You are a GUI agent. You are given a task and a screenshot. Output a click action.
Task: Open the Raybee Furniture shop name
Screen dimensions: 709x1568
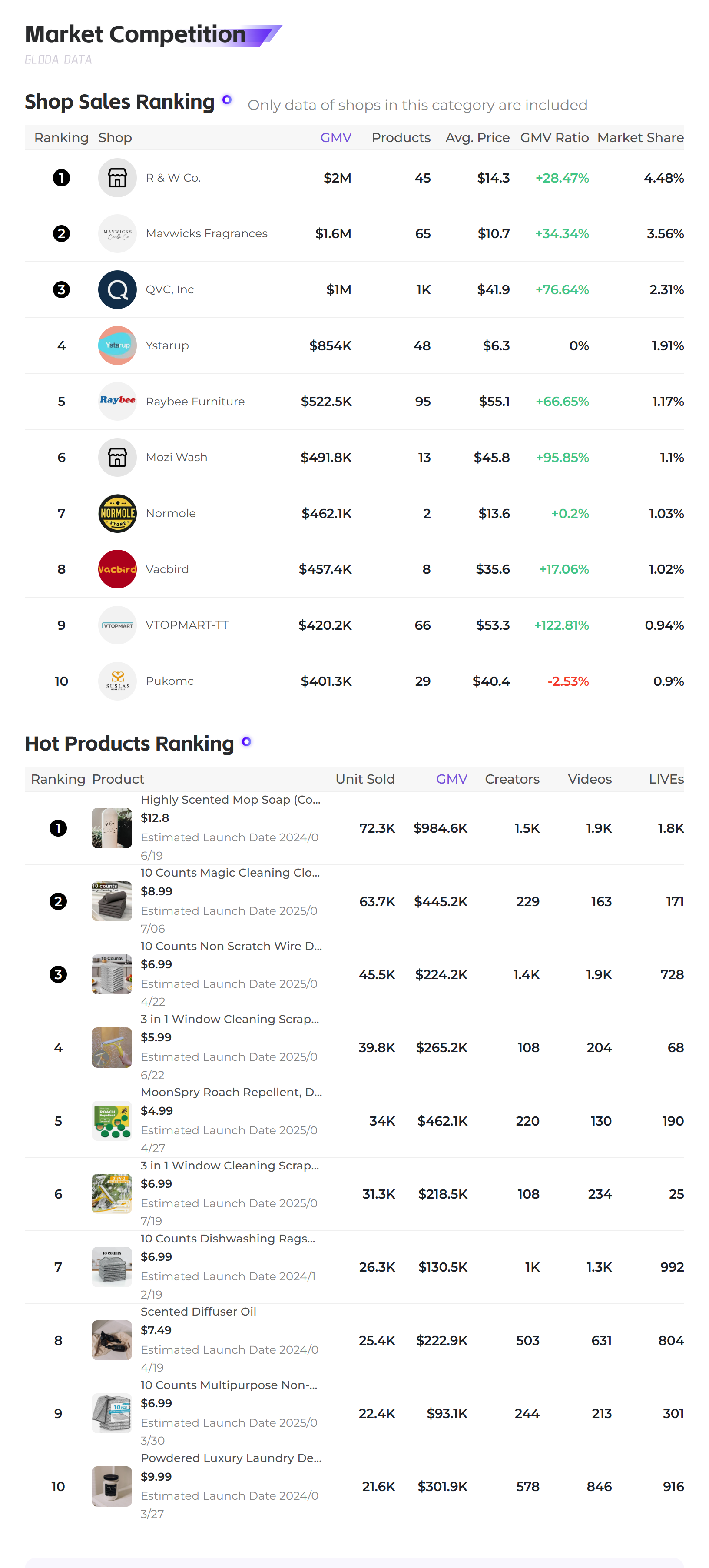195,402
